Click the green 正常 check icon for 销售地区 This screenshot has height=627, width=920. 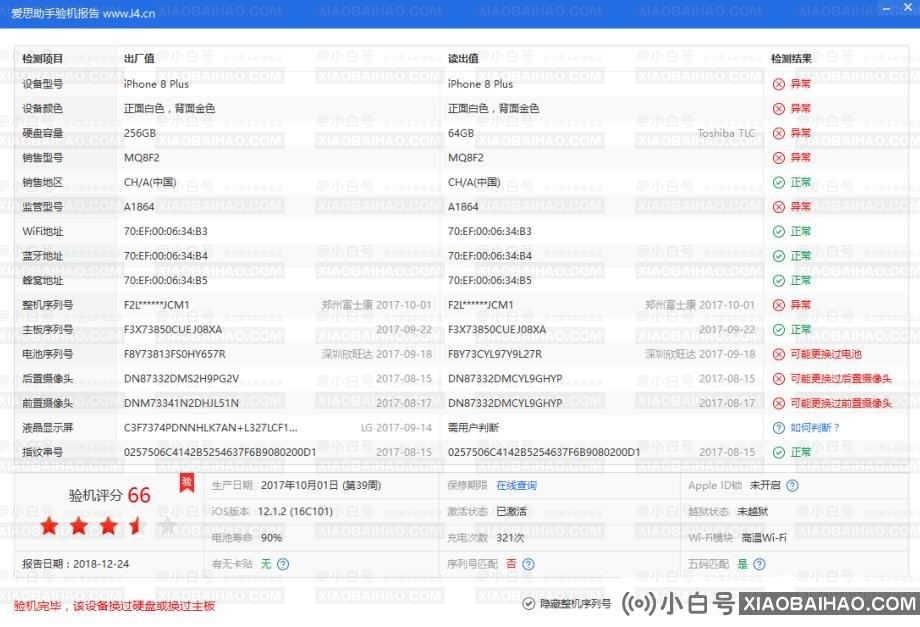coord(781,182)
